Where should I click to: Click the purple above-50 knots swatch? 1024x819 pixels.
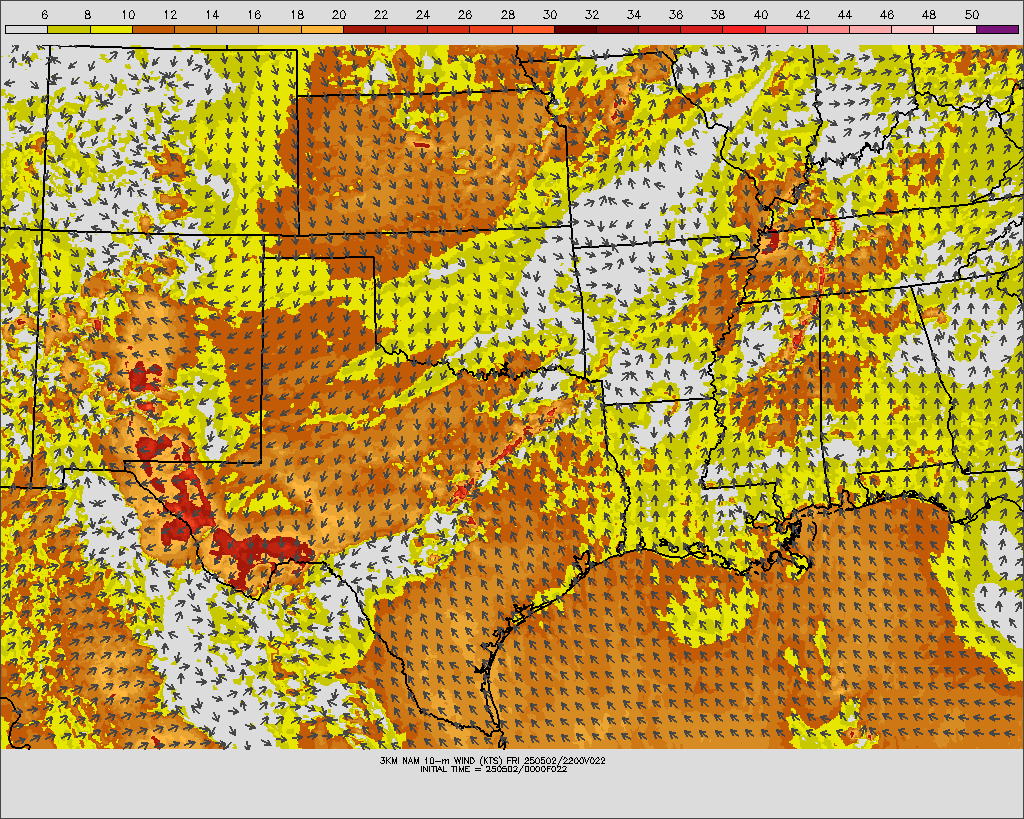tap(998, 29)
